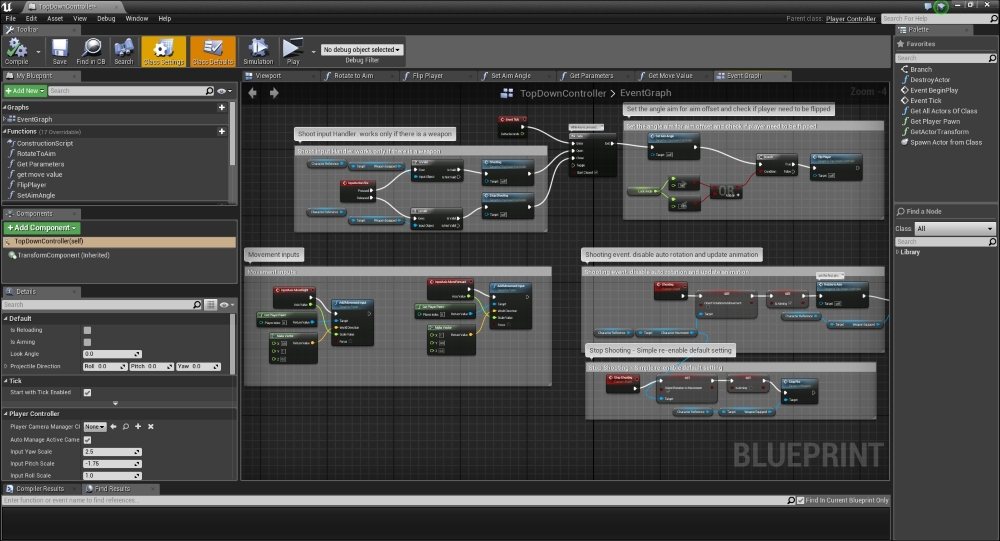1000x541 pixels.
Task: Enable the Is Reloading checkbox
Action: pyautogui.click(x=87, y=330)
